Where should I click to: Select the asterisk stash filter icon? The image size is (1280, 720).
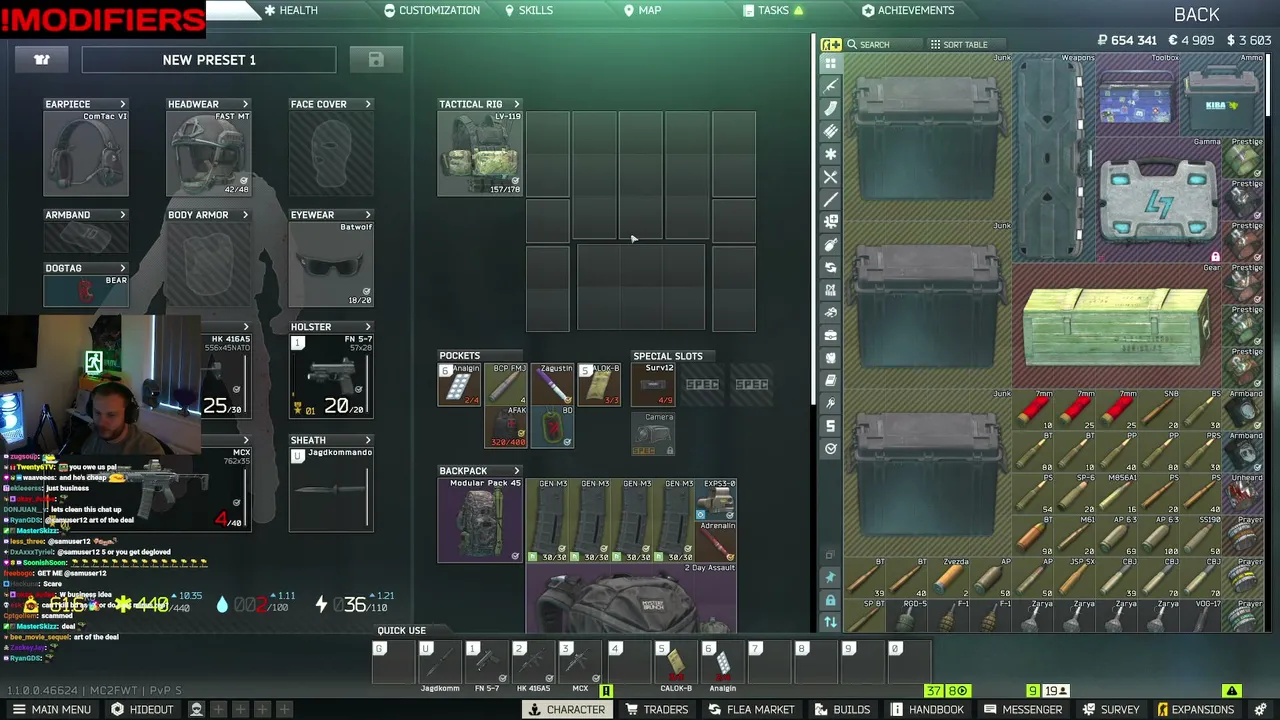[x=830, y=154]
